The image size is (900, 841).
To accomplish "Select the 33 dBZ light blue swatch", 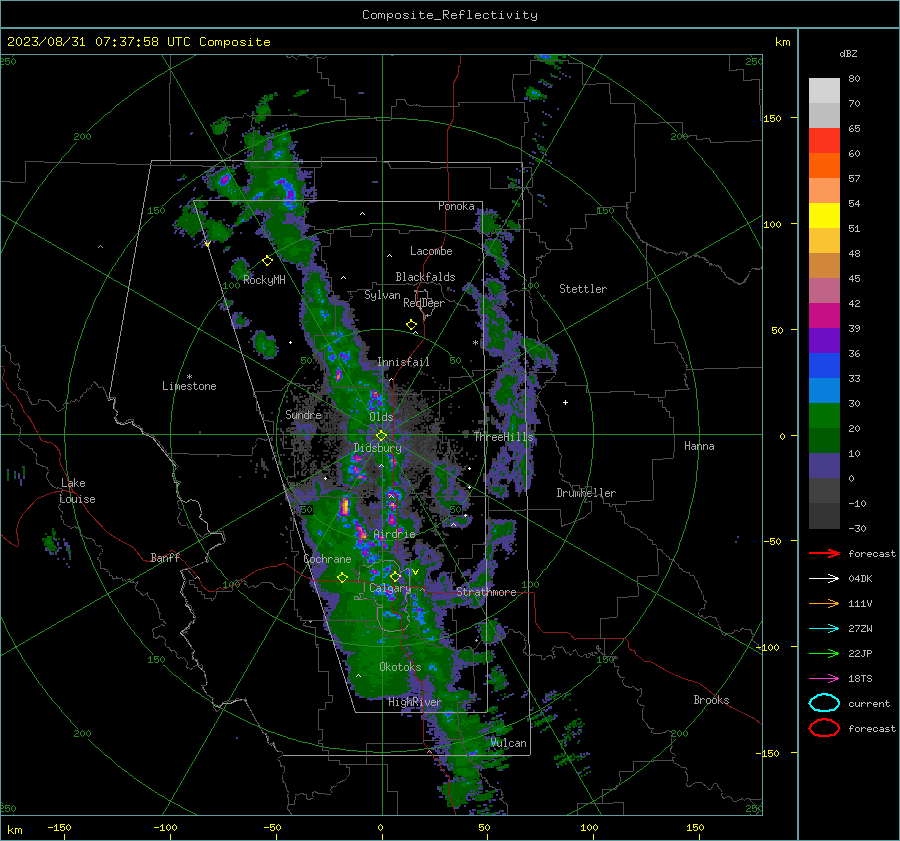I will (x=824, y=390).
